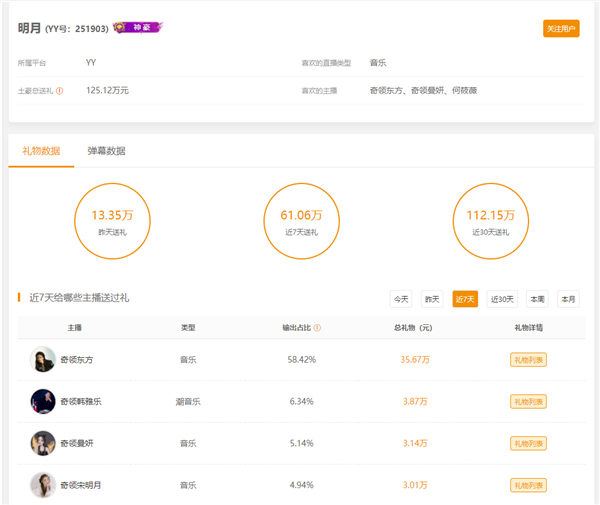Click the 13.35万 昨天送礼 circle

pyautogui.click(x=112, y=221)
